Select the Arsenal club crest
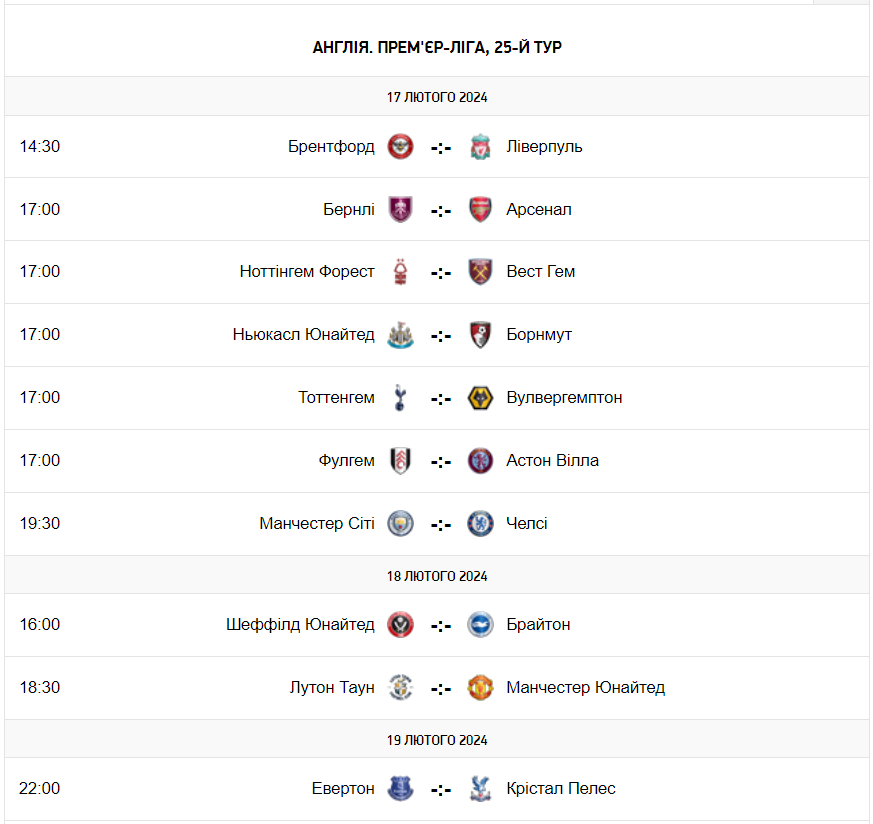 481,209
